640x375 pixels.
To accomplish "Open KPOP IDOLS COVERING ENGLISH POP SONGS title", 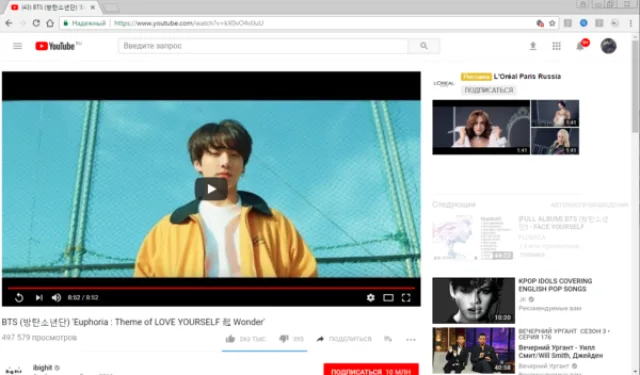I will (x=555, y=285).
